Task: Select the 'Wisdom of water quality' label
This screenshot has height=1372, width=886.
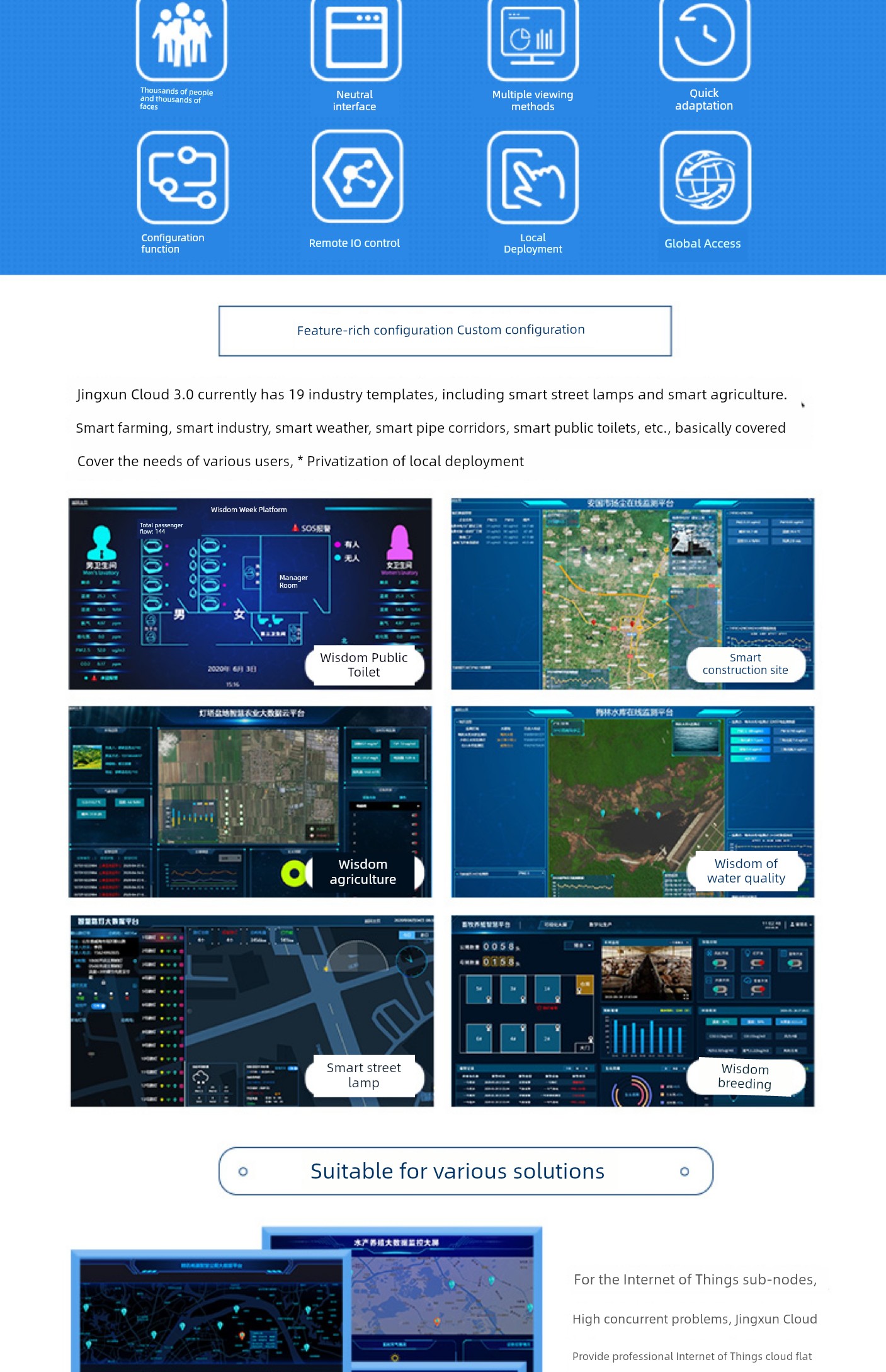Action: [746, 871]
